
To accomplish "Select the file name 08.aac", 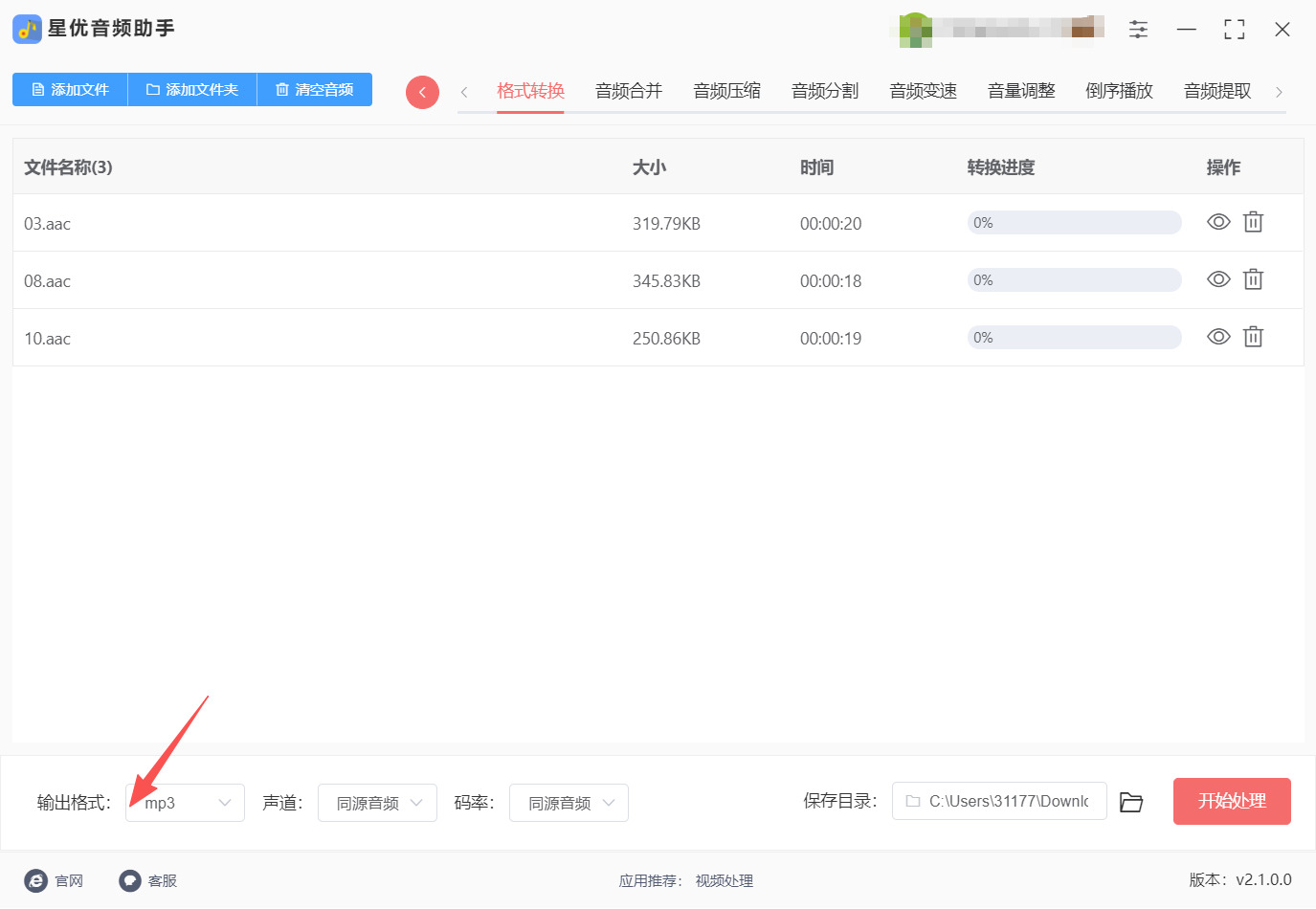I will (47, 281).
